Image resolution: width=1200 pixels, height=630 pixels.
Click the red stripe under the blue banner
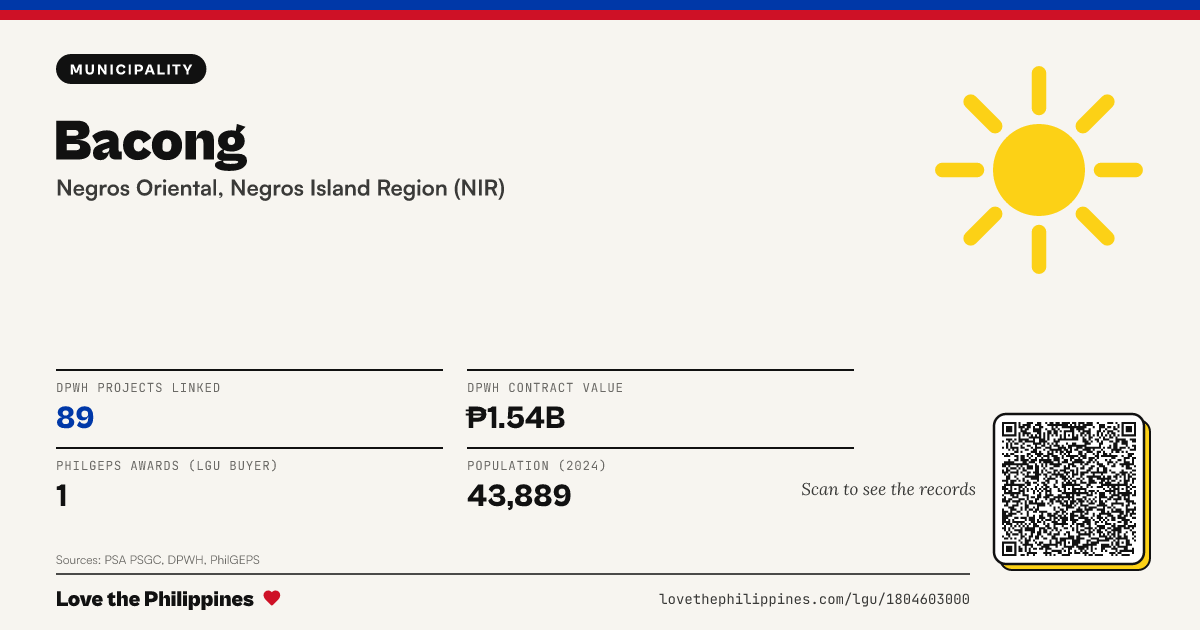pos(600,15)
